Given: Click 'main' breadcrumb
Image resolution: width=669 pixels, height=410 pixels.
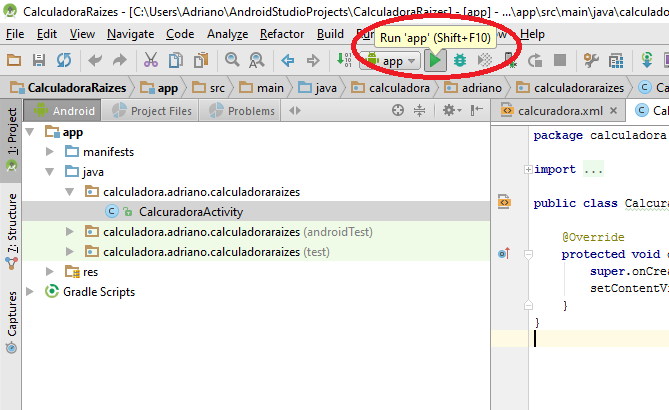Looking at the screenshot, I should (261, 88).
